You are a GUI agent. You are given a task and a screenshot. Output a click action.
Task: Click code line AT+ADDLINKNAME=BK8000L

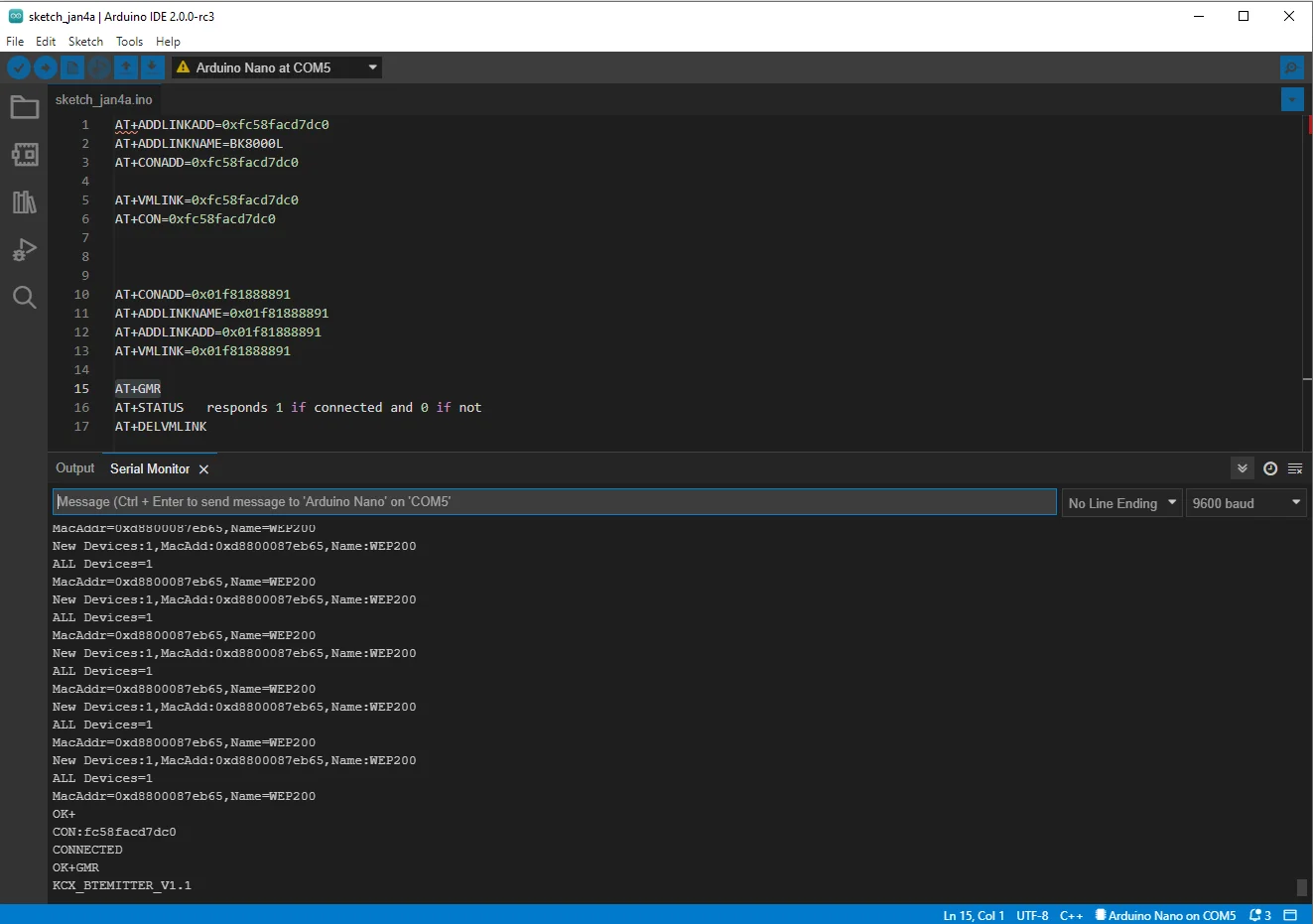coord(198,144)
